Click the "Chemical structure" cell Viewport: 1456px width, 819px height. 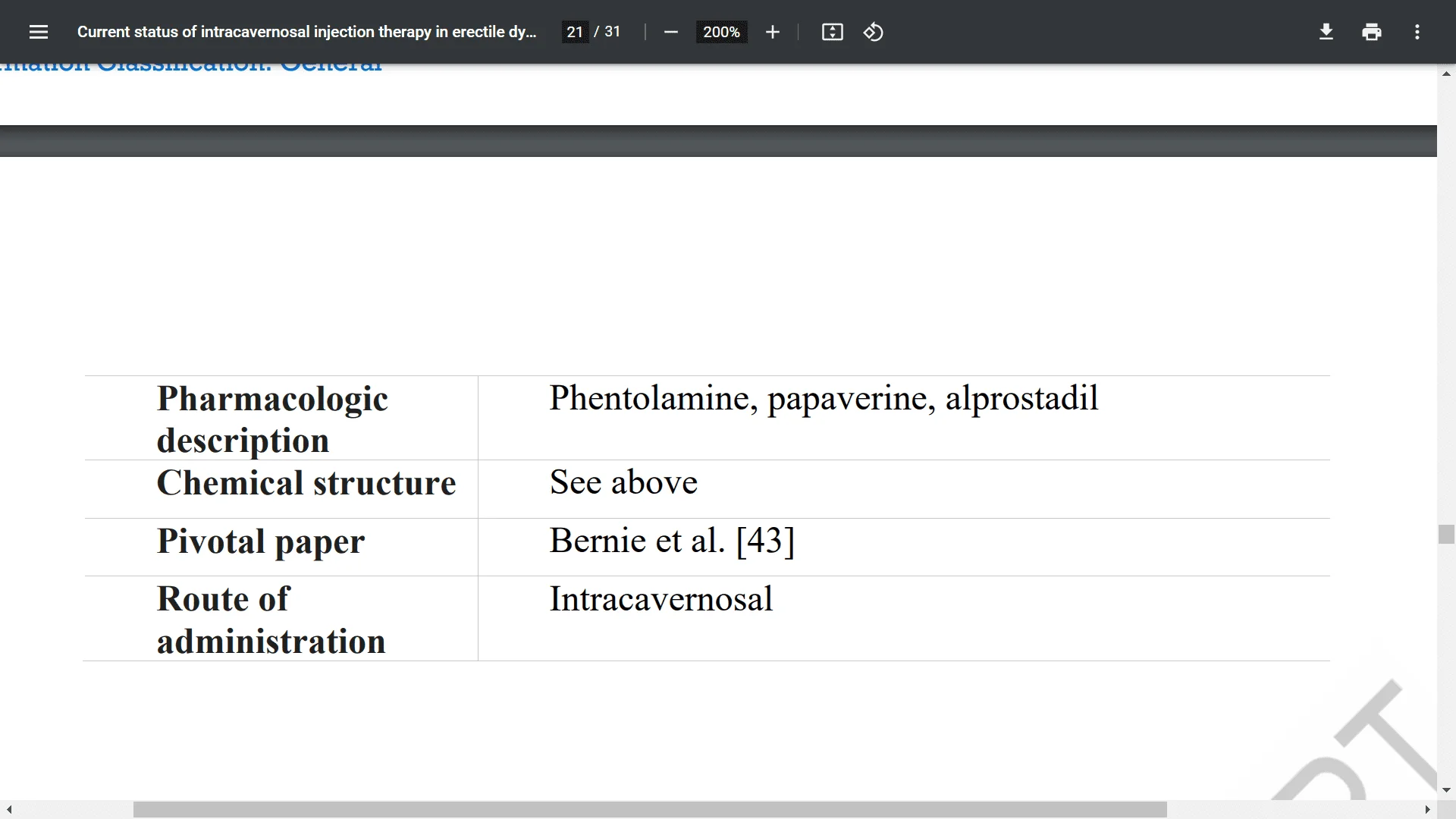pos(281,489)
